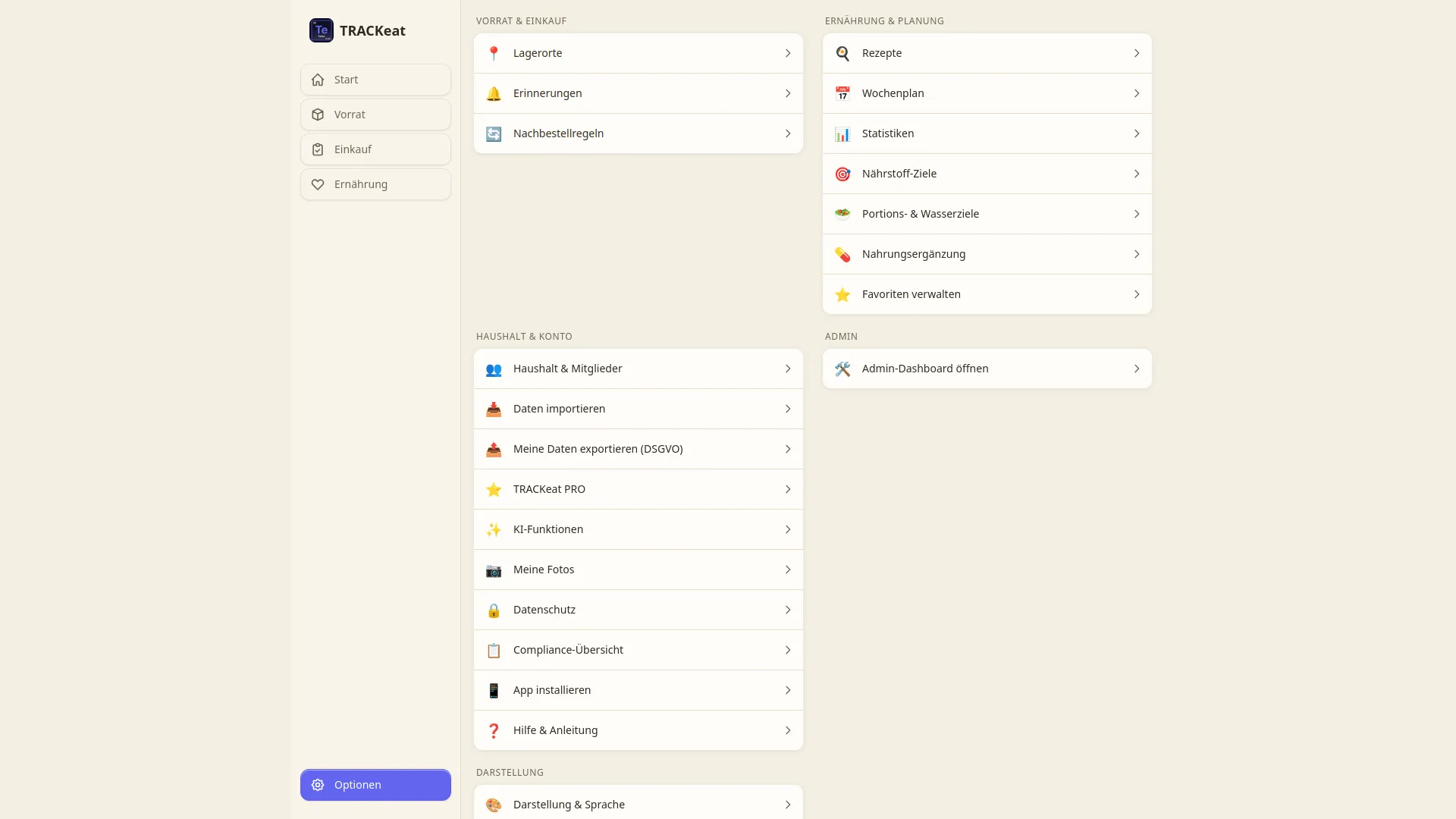The image size is (1456, 819).
Task: Click the bell icon for Erinnerungen
Action: (494, 93)
